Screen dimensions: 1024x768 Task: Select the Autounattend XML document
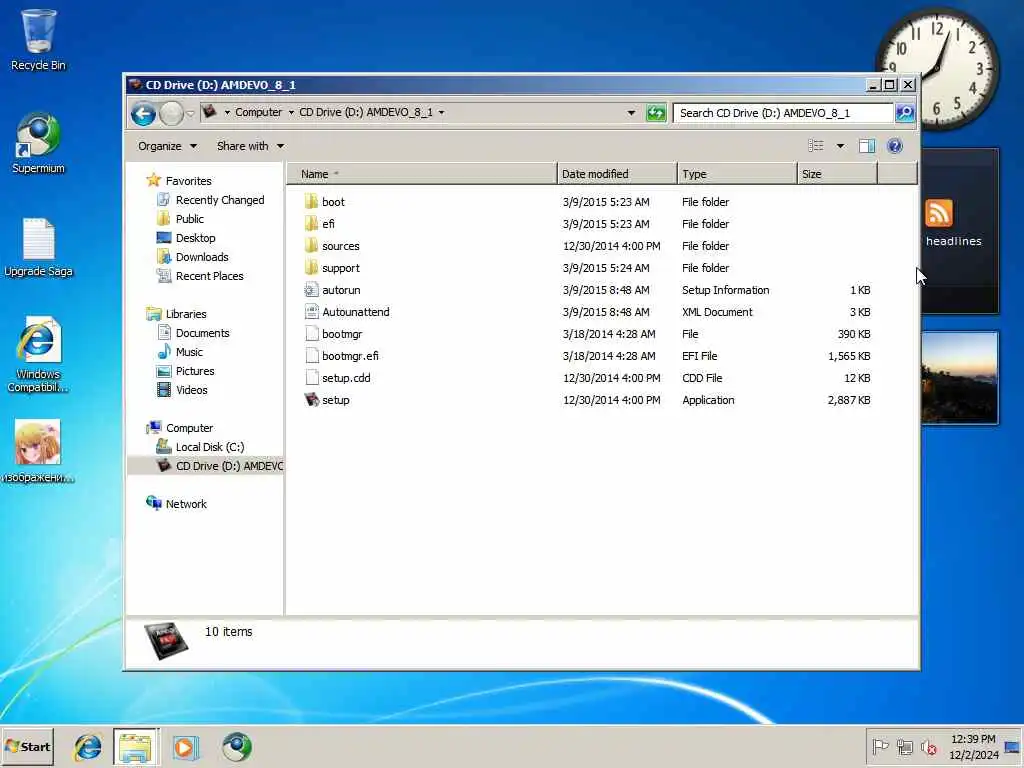tap(347, 312)
